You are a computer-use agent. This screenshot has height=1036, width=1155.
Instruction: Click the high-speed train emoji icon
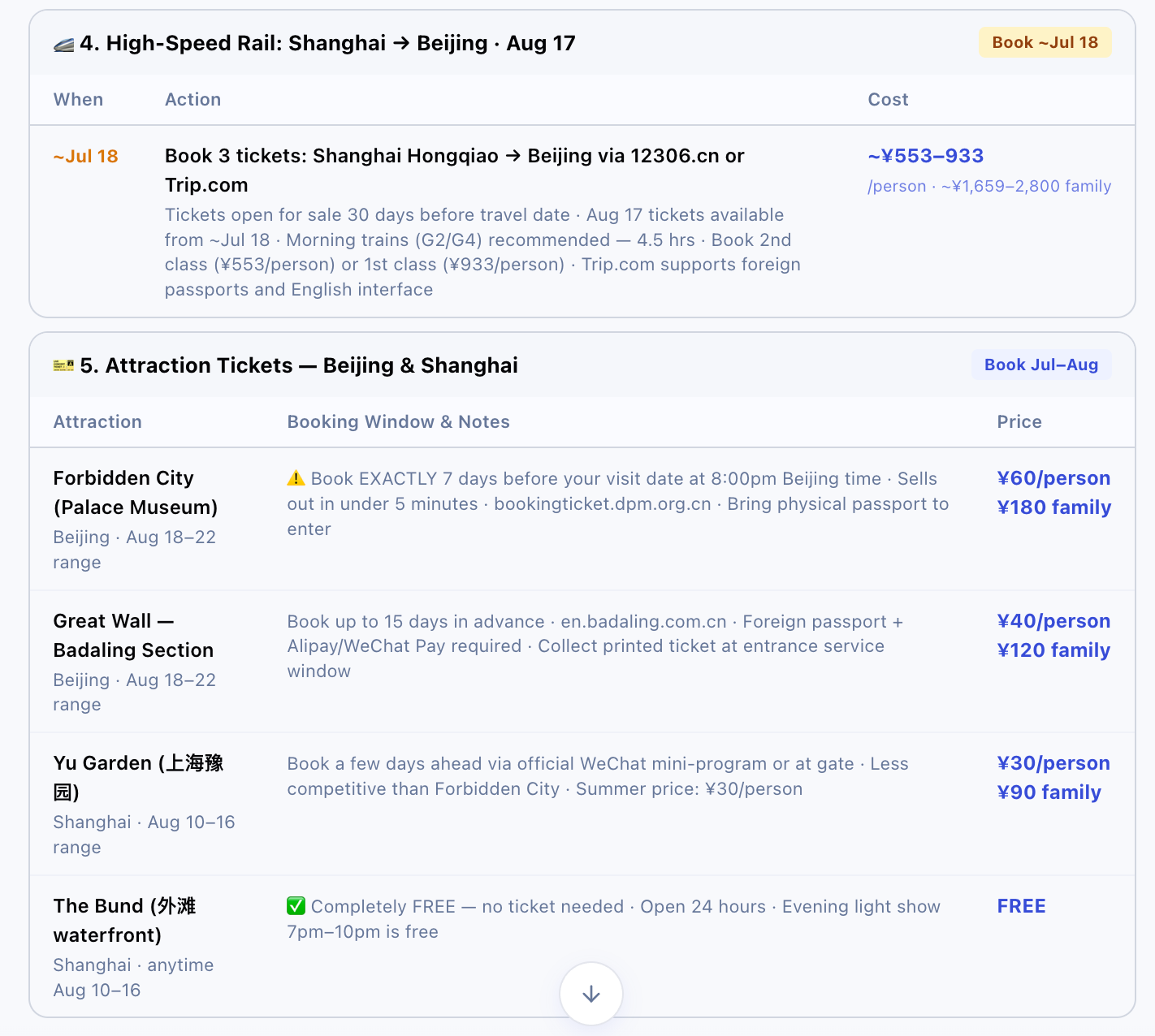(63, 44)
